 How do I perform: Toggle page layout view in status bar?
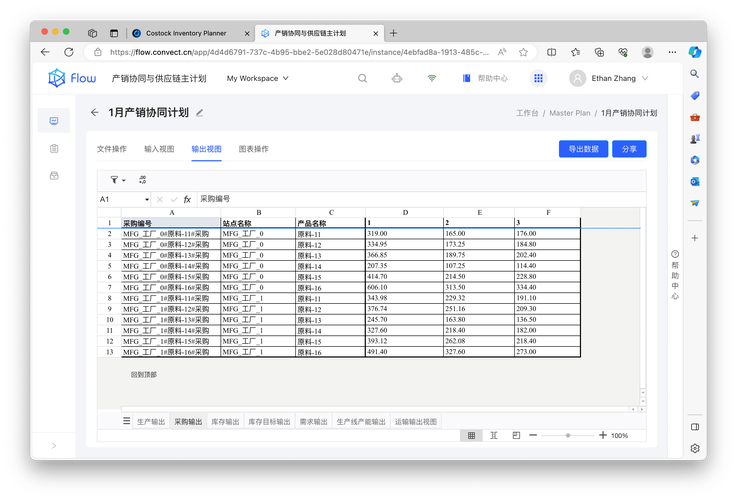[494, 436]
